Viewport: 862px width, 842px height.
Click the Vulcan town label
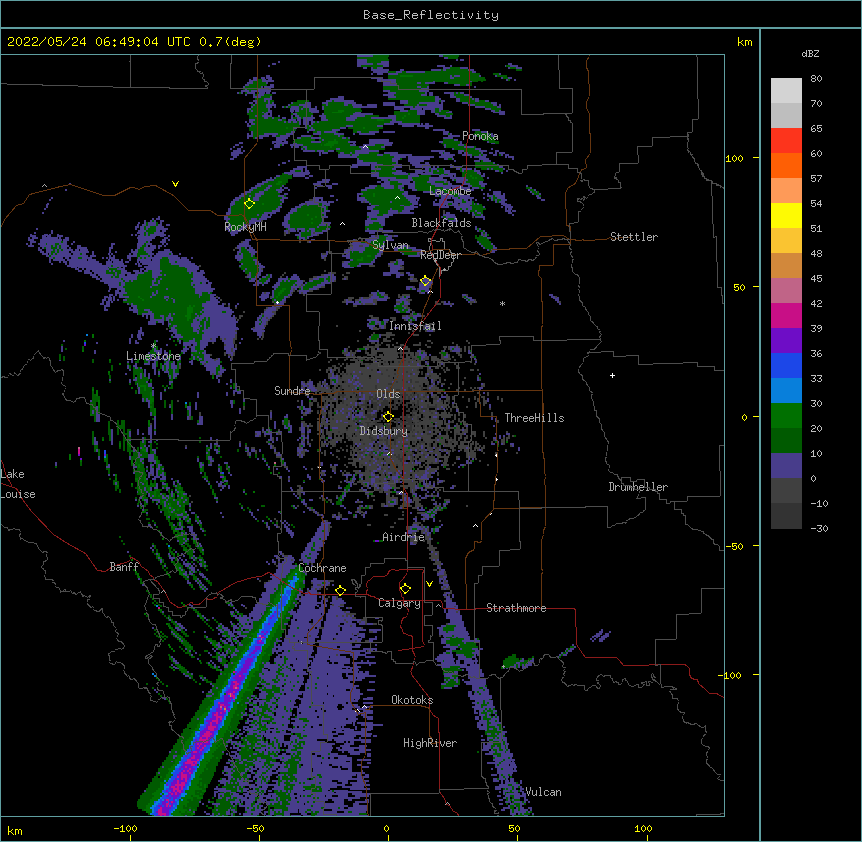click(x=543, y=792)
